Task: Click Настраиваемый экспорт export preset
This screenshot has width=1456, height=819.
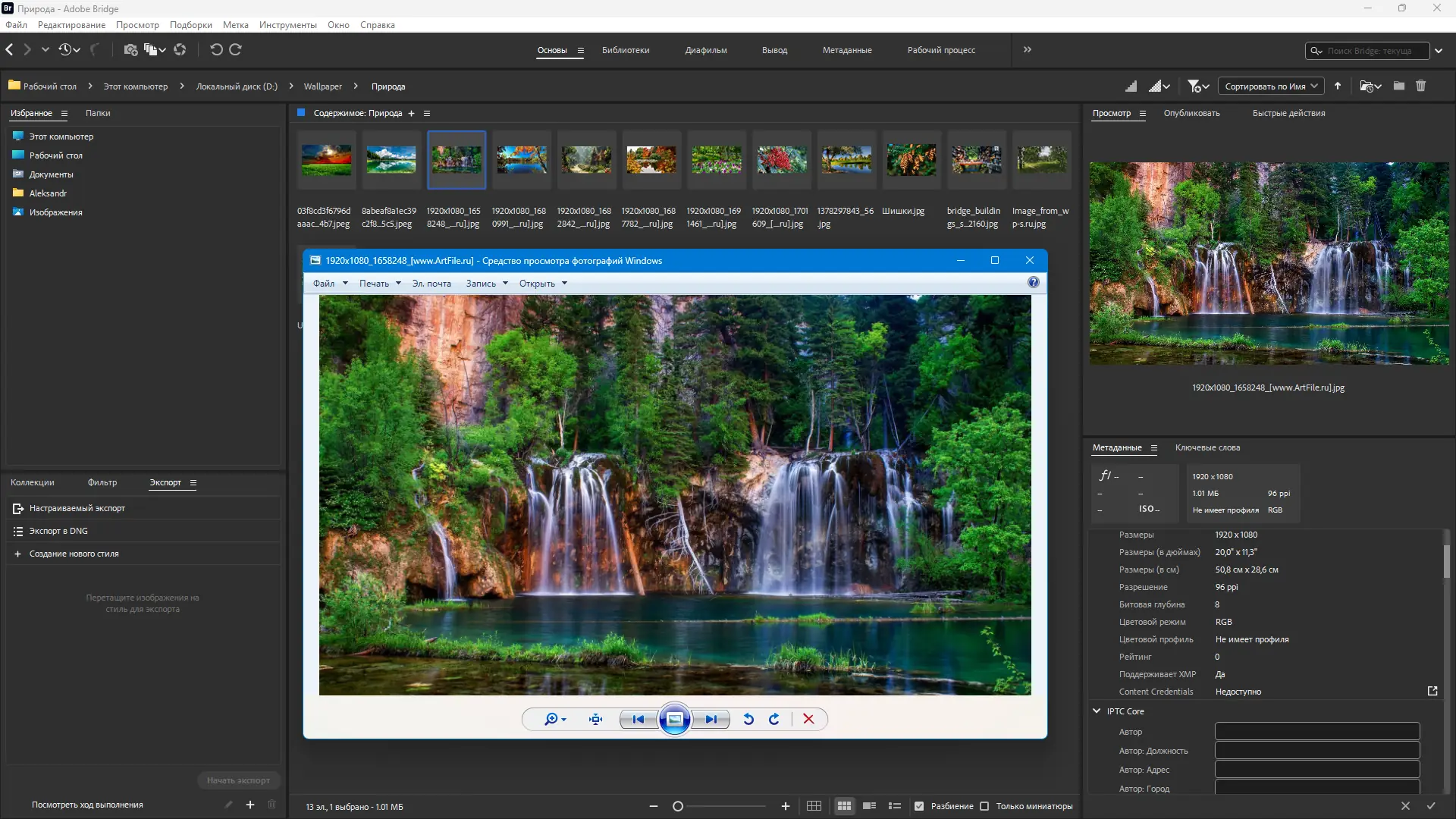Action: coord(77,508)
